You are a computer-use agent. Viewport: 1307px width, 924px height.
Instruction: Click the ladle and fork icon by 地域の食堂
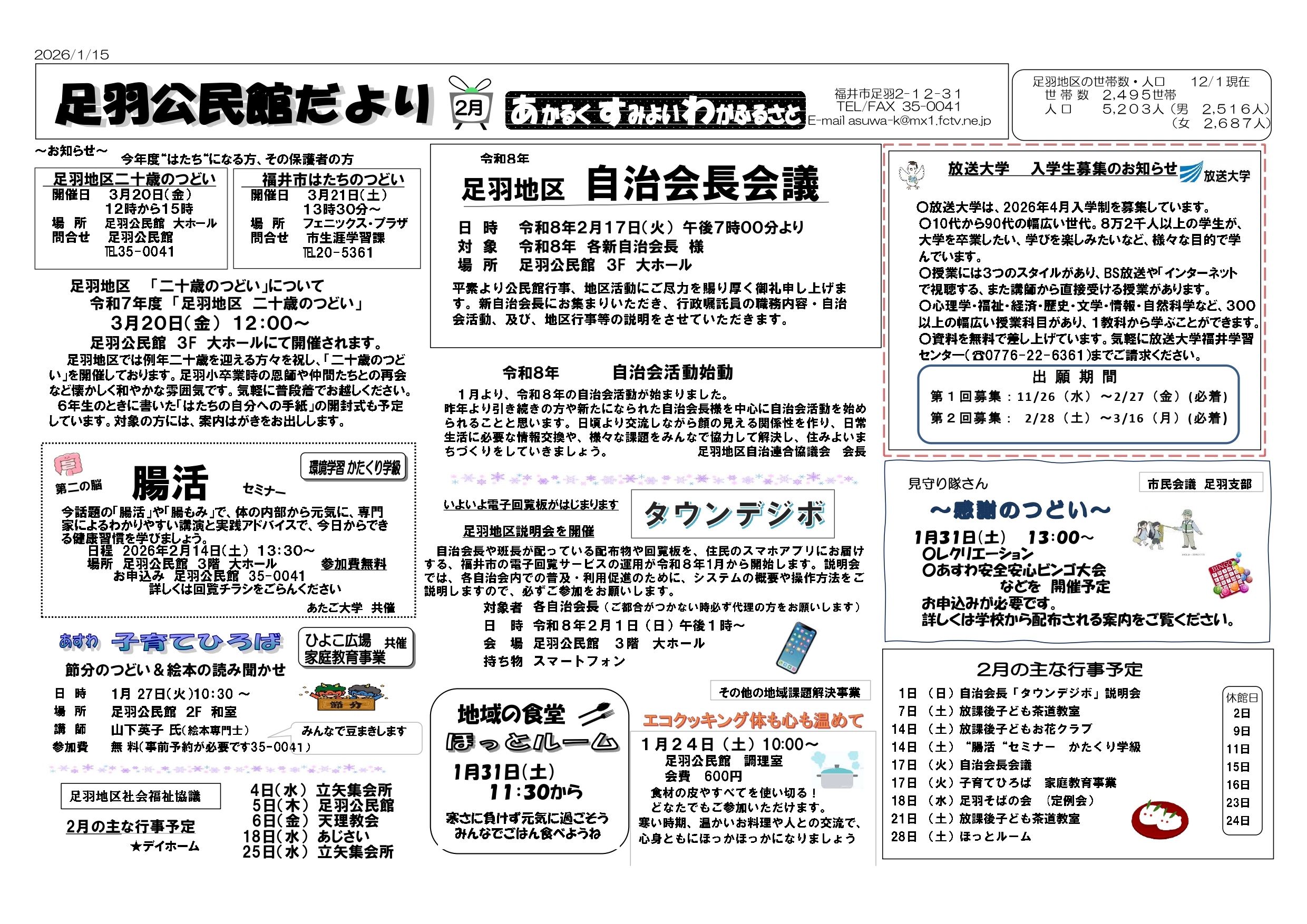click(597, 713)
